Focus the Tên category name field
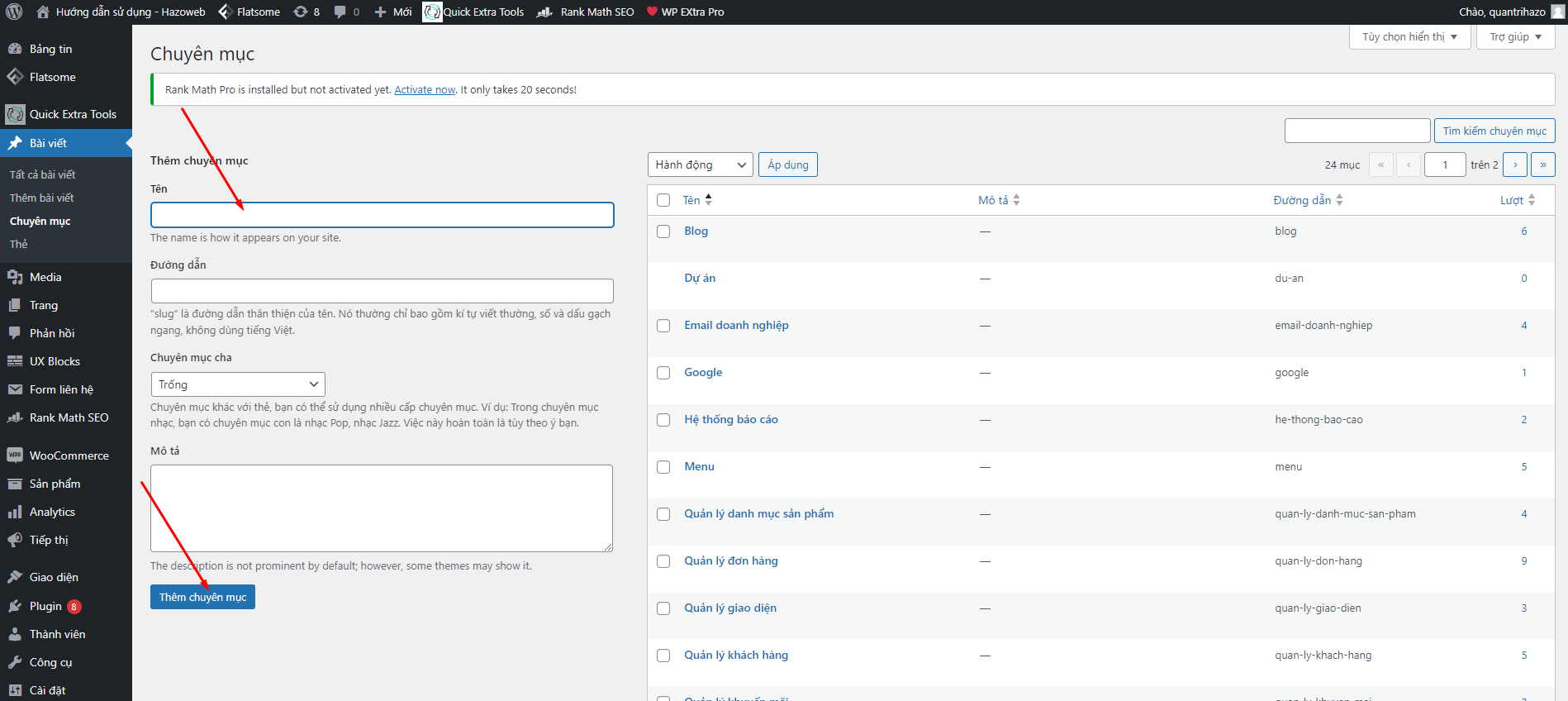 (x=382, y=215)
